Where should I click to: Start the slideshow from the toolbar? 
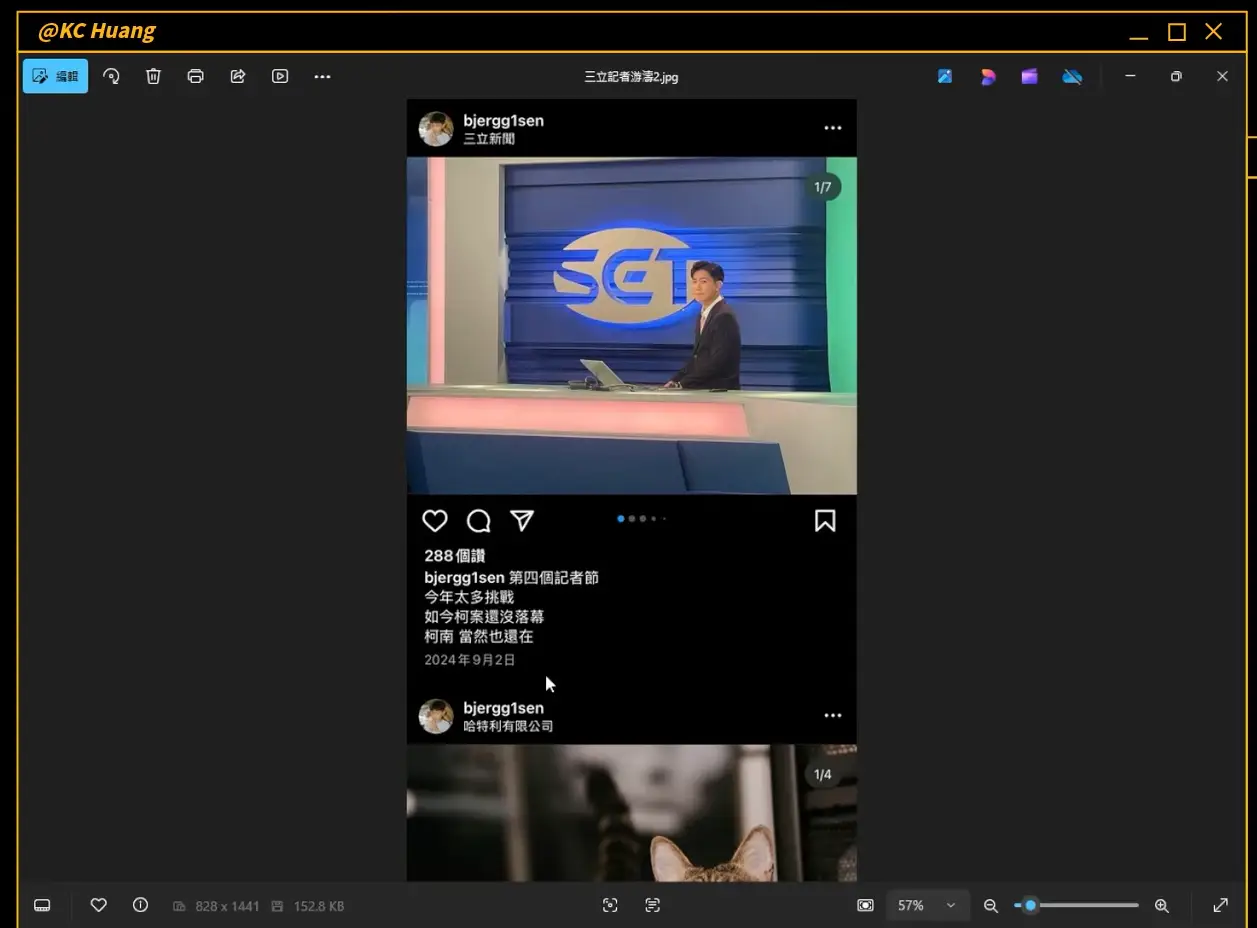pyautogui.click(x=280, y=76)
